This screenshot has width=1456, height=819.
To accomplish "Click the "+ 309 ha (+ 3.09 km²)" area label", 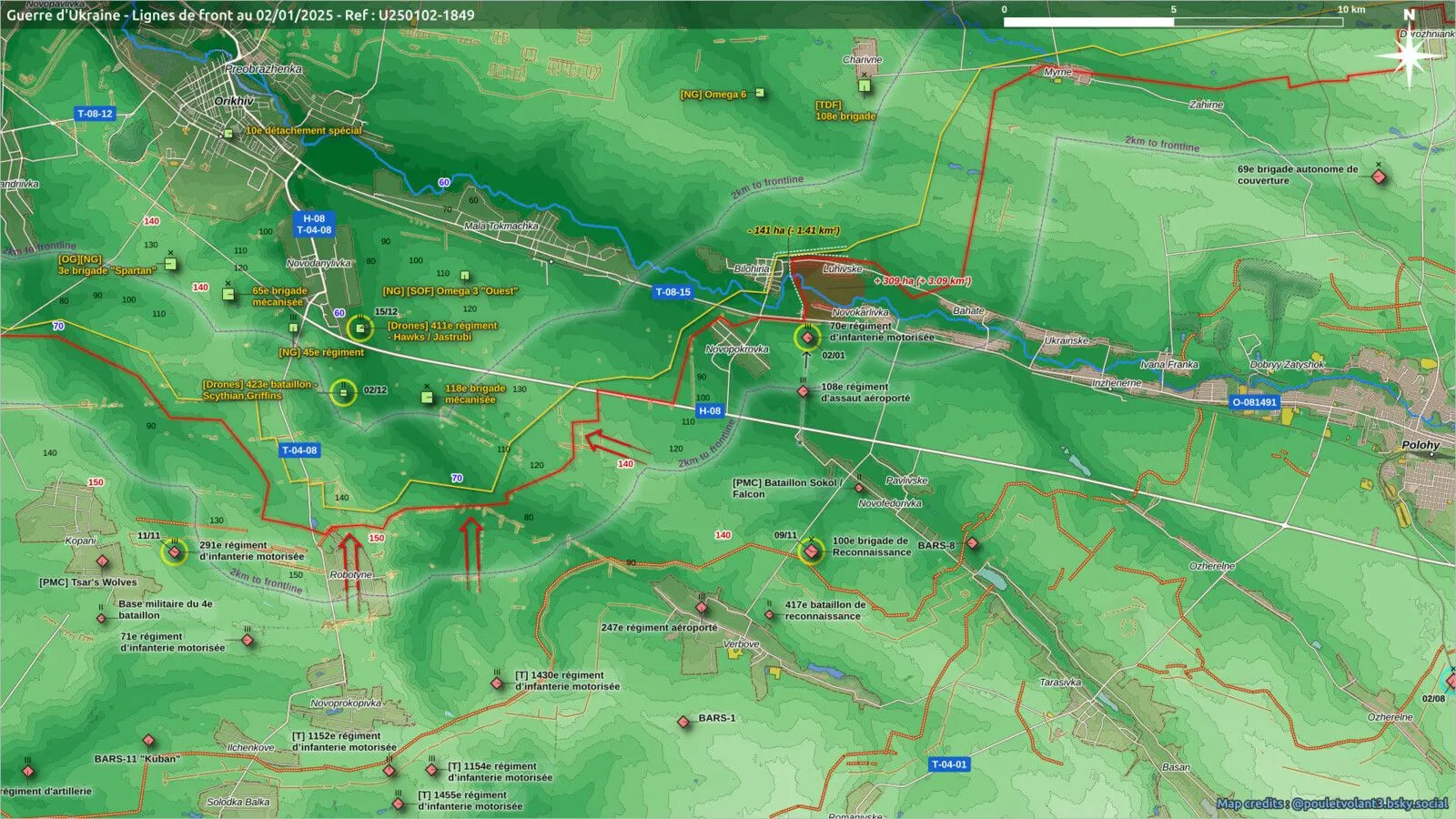I will [x=923, y=281].
